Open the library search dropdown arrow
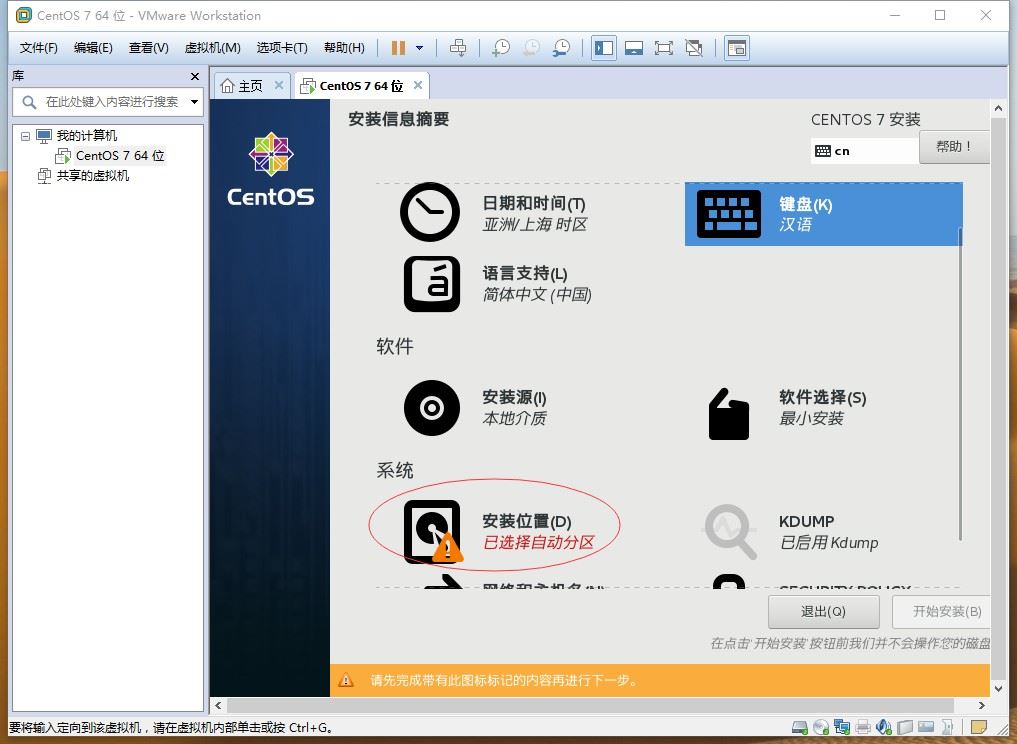This screenshot has width=1017, height=744. pos(194,102)
